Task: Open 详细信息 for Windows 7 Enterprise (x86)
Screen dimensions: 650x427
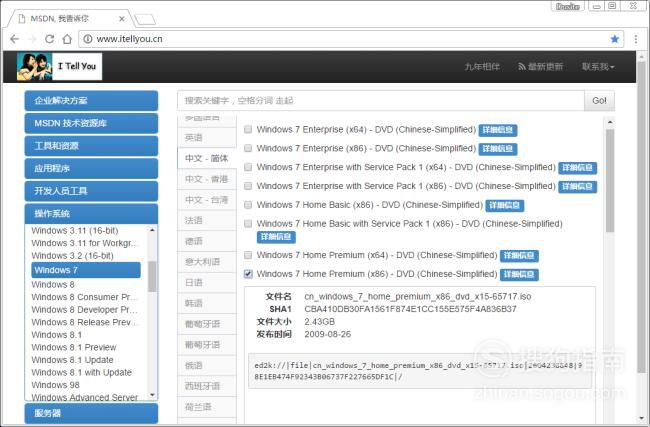Action: coord(498,149)
